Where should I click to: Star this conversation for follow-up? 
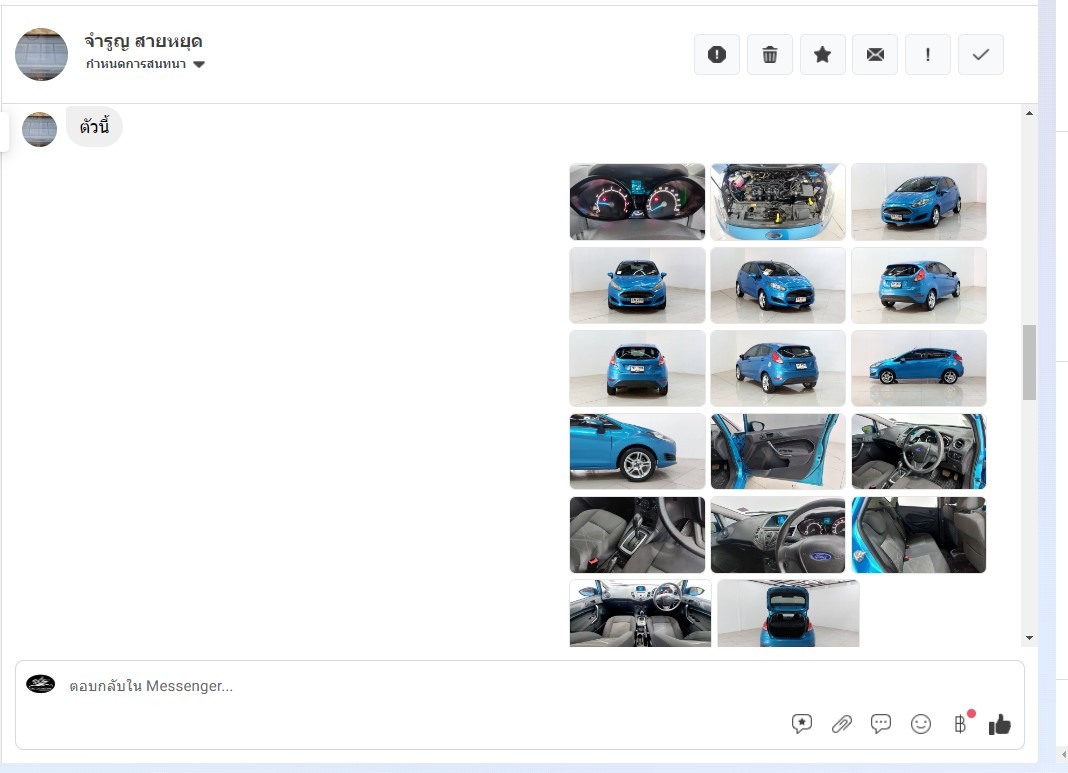pos(823,54)
